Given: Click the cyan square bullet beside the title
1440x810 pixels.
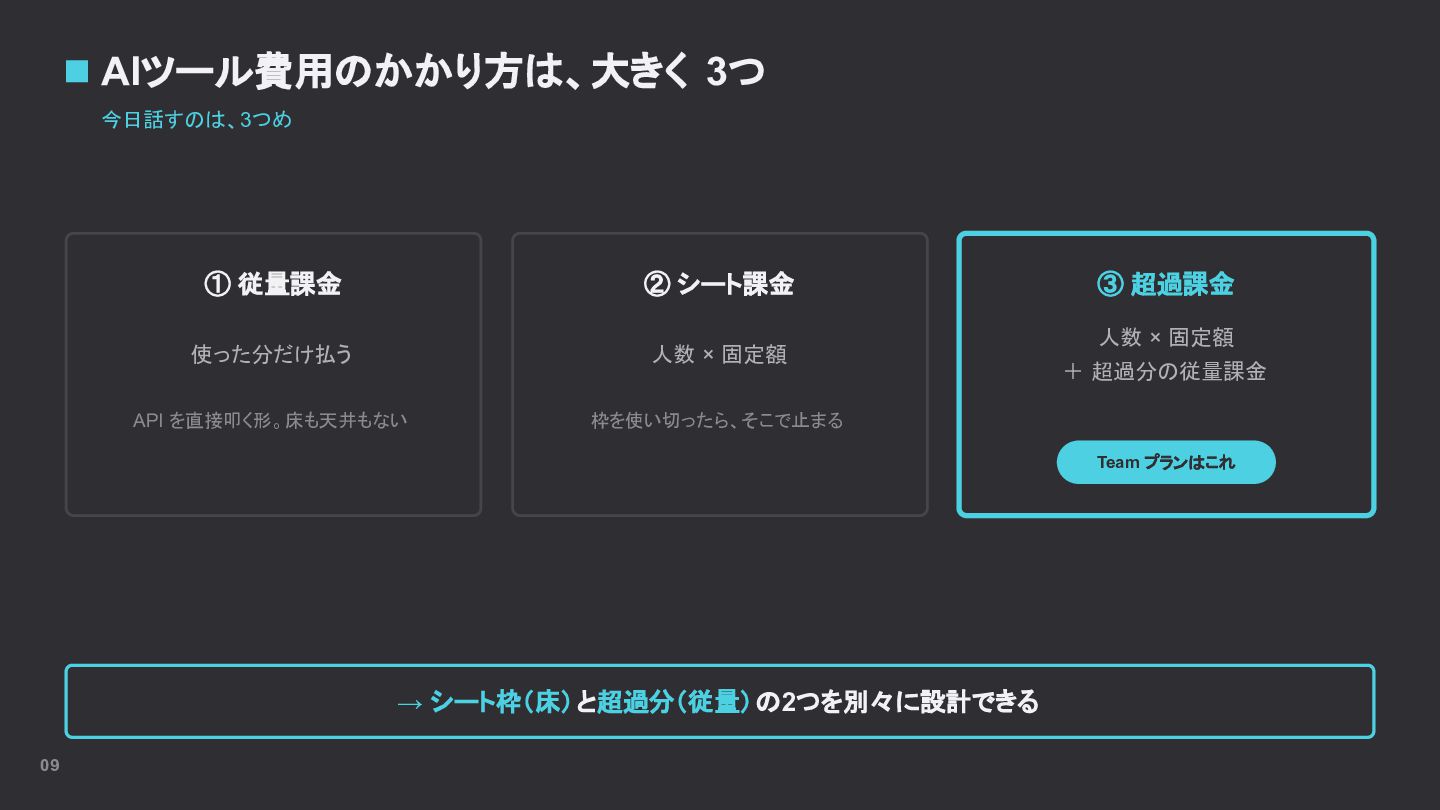Looking at the screenshot, I should pos(77,72).
